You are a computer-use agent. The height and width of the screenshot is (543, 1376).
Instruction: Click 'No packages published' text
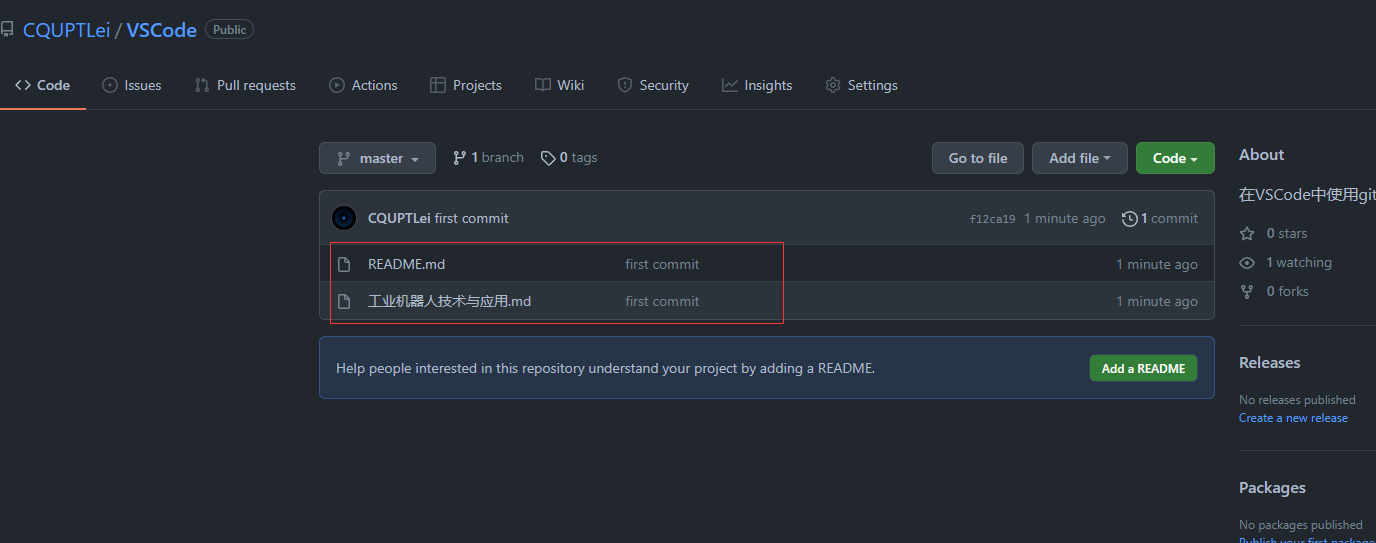(x=1301, y=524)
